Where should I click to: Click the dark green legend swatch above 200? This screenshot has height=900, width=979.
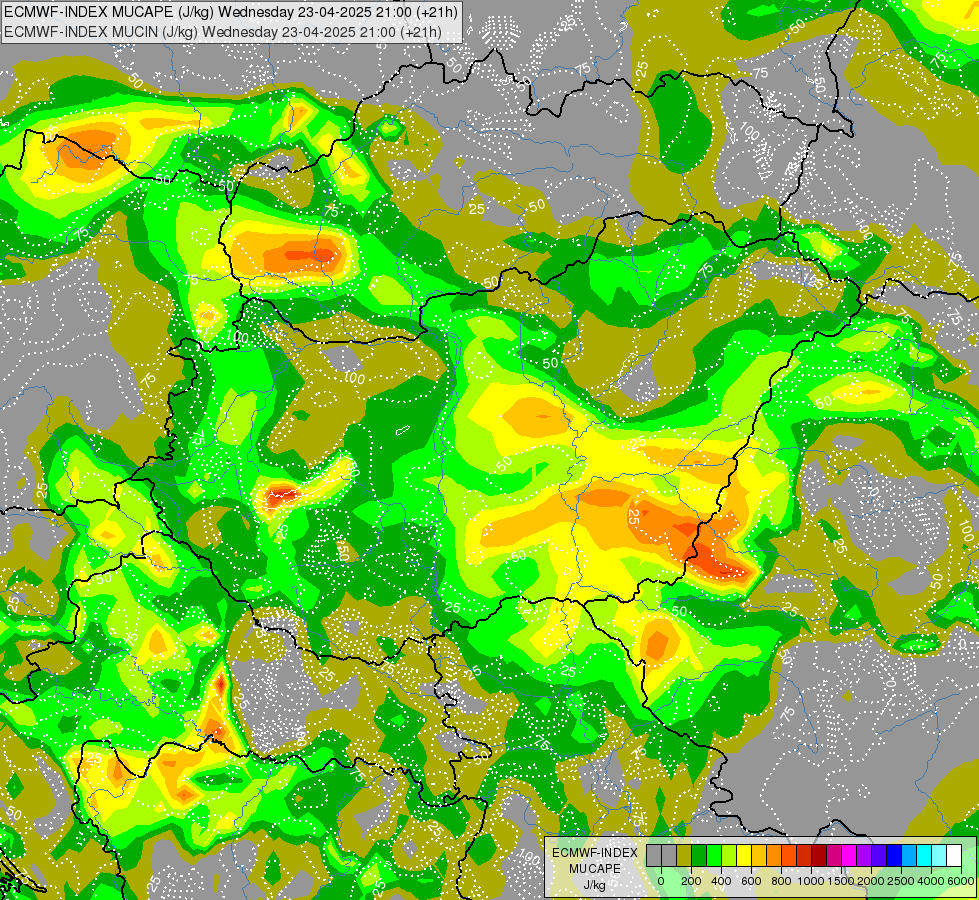click(699, 855)
